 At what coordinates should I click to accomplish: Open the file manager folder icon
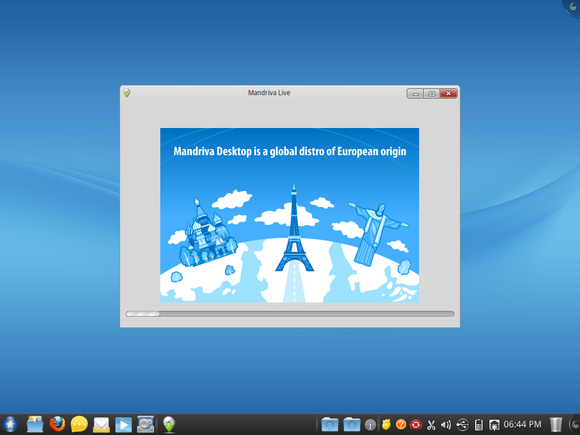(x=35, y=424)
